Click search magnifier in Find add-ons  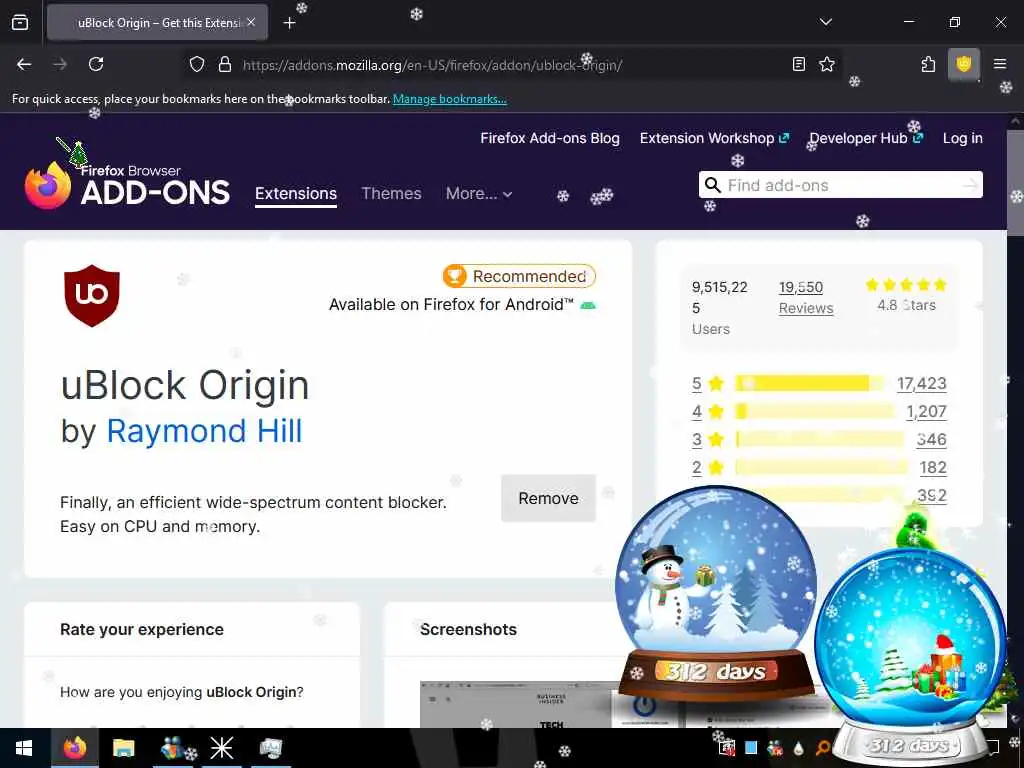[x=713, y=185]
